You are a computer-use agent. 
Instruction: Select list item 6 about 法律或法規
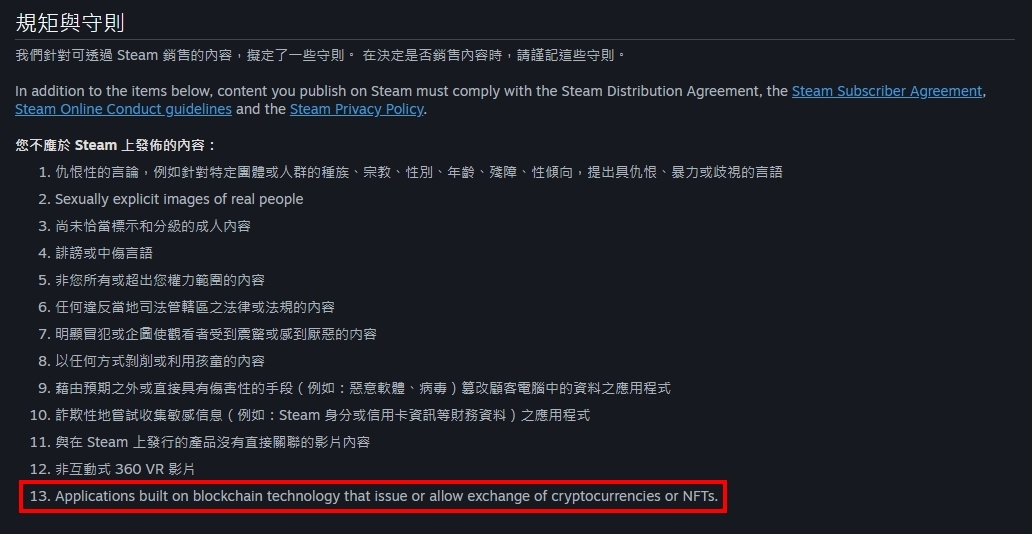pyautogui.click(x=194, y=307)
